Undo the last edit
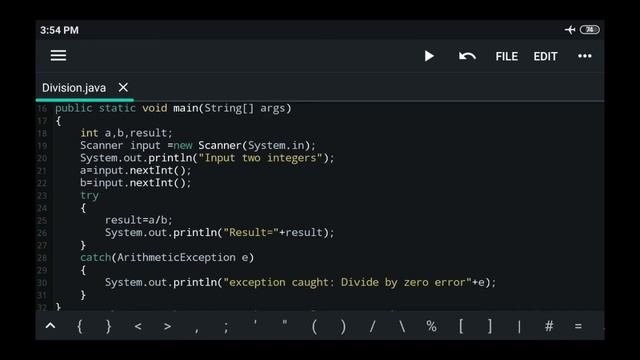This screenshot has height=360, width=640. click(x=467, y=56)
